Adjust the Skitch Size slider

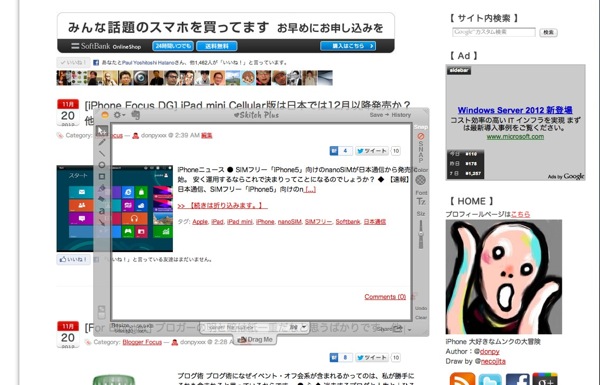[421, 234]
